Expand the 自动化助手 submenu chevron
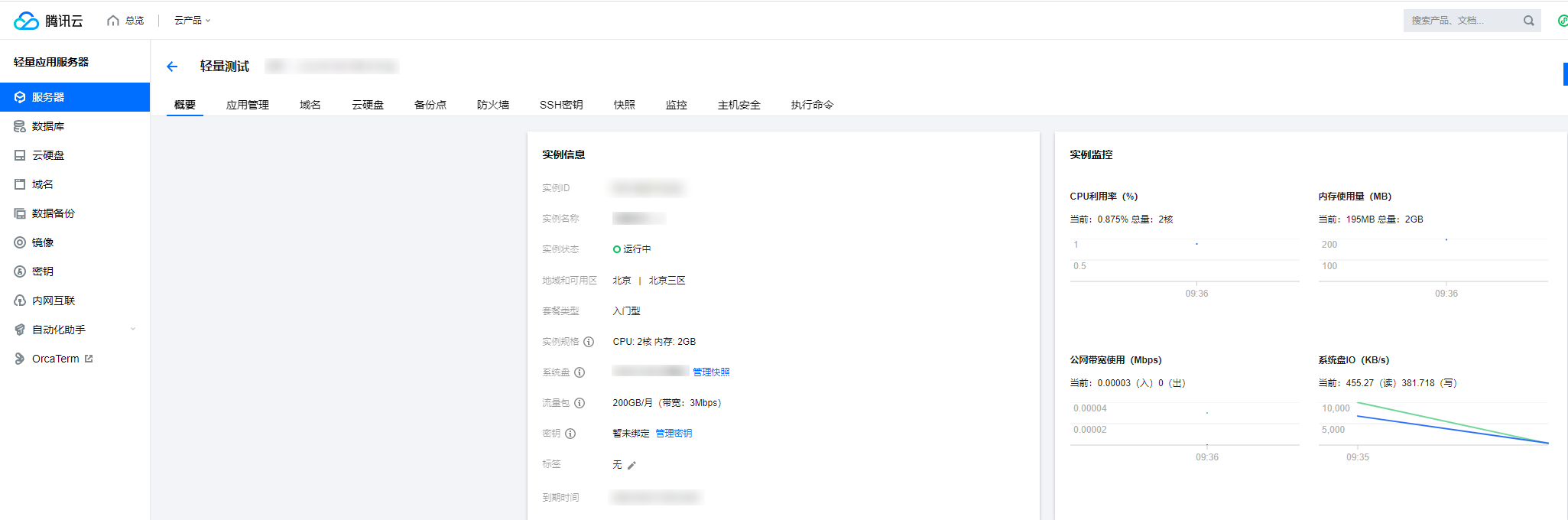Screen dimensions: 1568x520 [133, 330]
